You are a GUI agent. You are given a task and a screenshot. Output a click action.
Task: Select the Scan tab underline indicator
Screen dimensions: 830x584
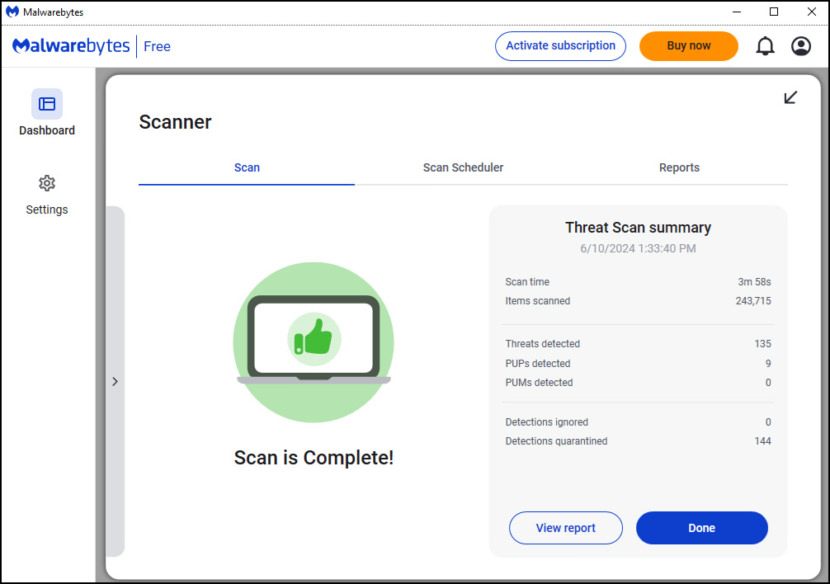click(x=246, y=181)
